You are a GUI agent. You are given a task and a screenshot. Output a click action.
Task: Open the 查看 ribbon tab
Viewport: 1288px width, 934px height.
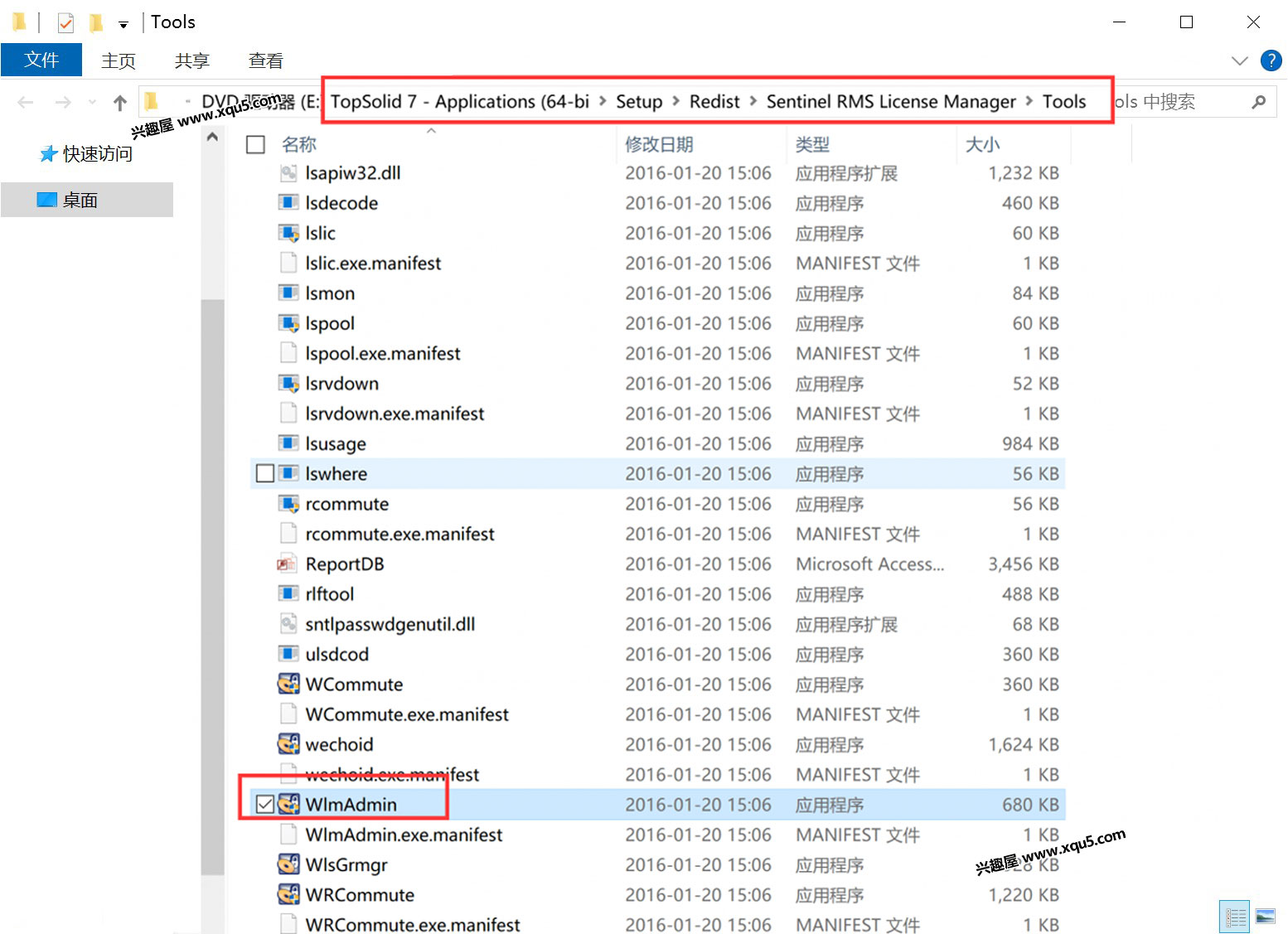pyautogui.click(x=266, y=60)
